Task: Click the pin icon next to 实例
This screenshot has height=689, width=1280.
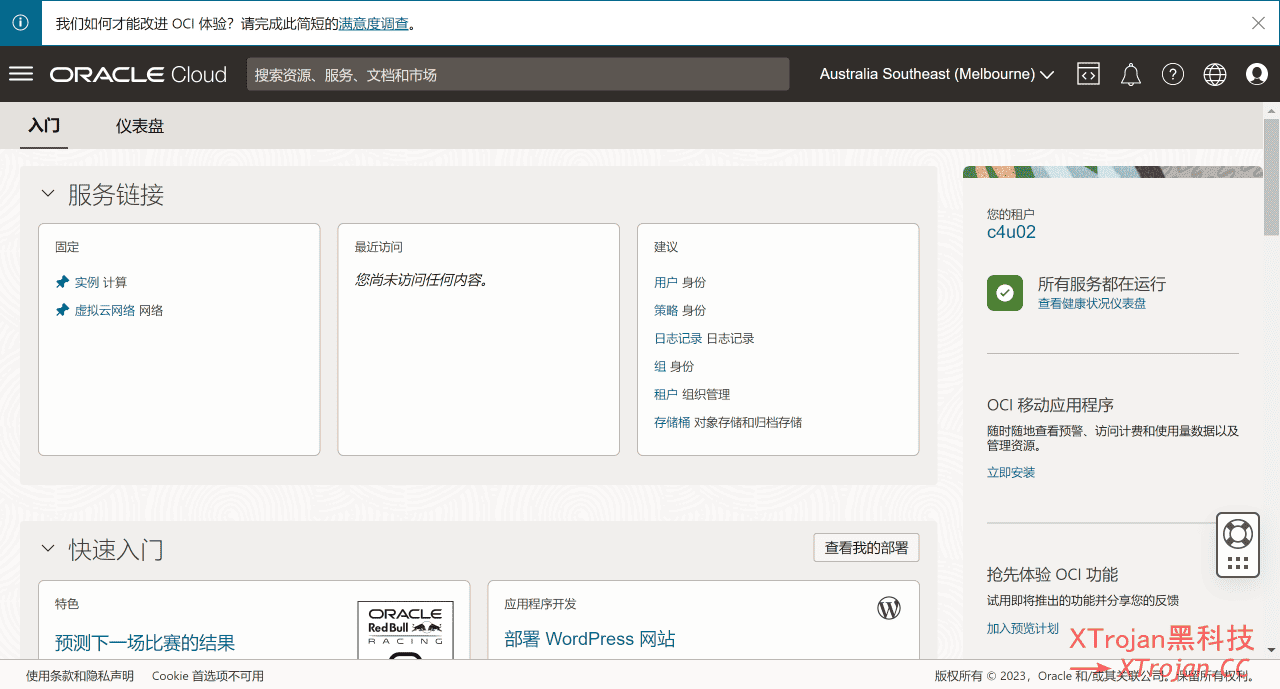Action: (x=62, y=282)
